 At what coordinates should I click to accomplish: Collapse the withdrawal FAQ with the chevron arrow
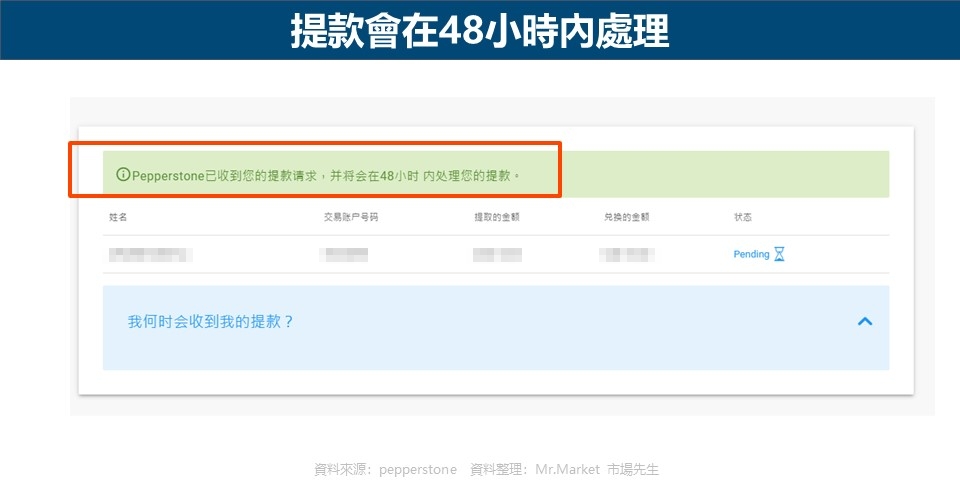pyautogui.click(x=864, y=321)
